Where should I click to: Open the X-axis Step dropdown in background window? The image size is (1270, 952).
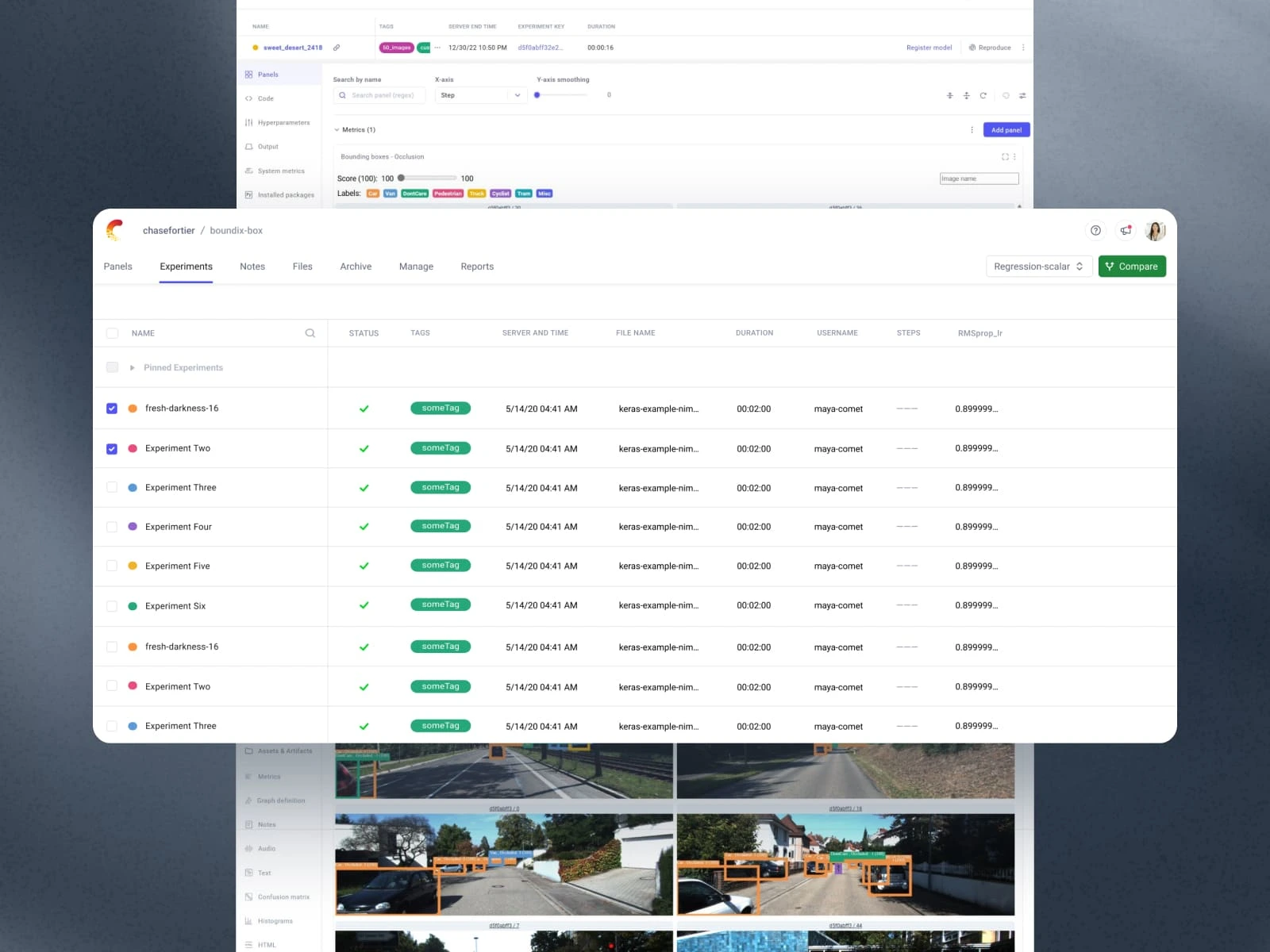pyautogui.click(x=480, y=95)
